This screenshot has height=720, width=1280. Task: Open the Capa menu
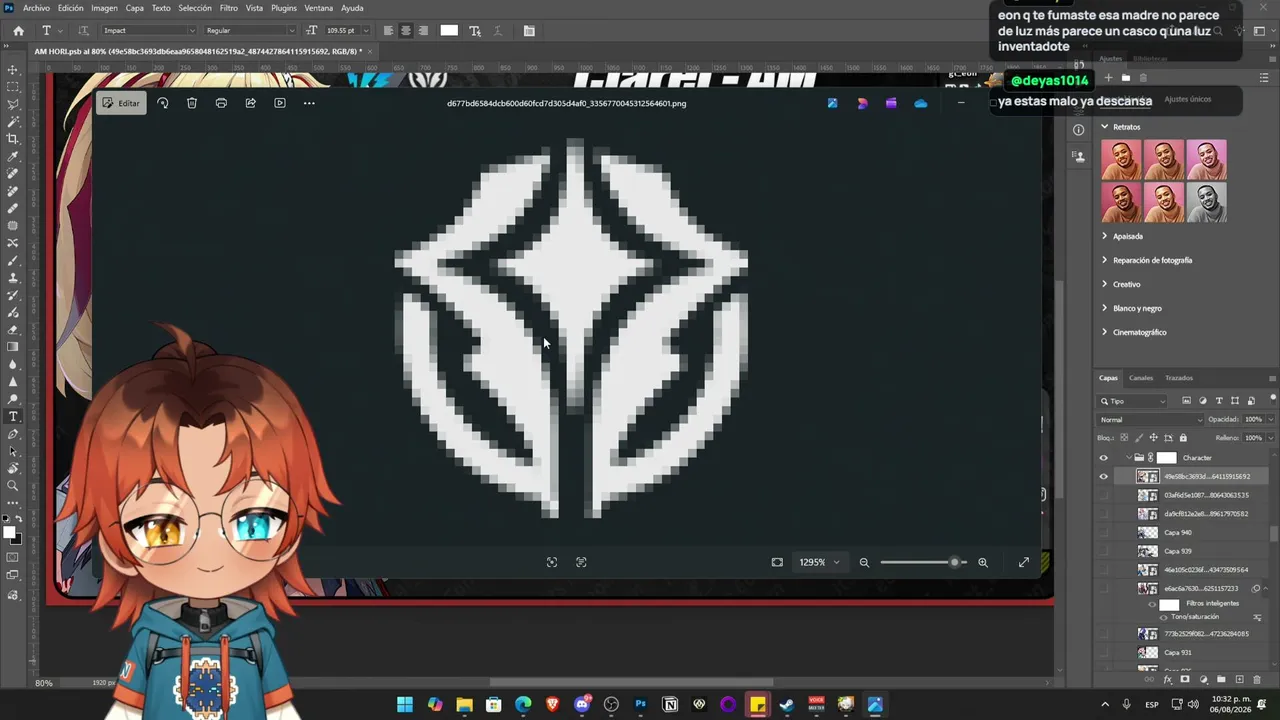click(x=134, y=8)
